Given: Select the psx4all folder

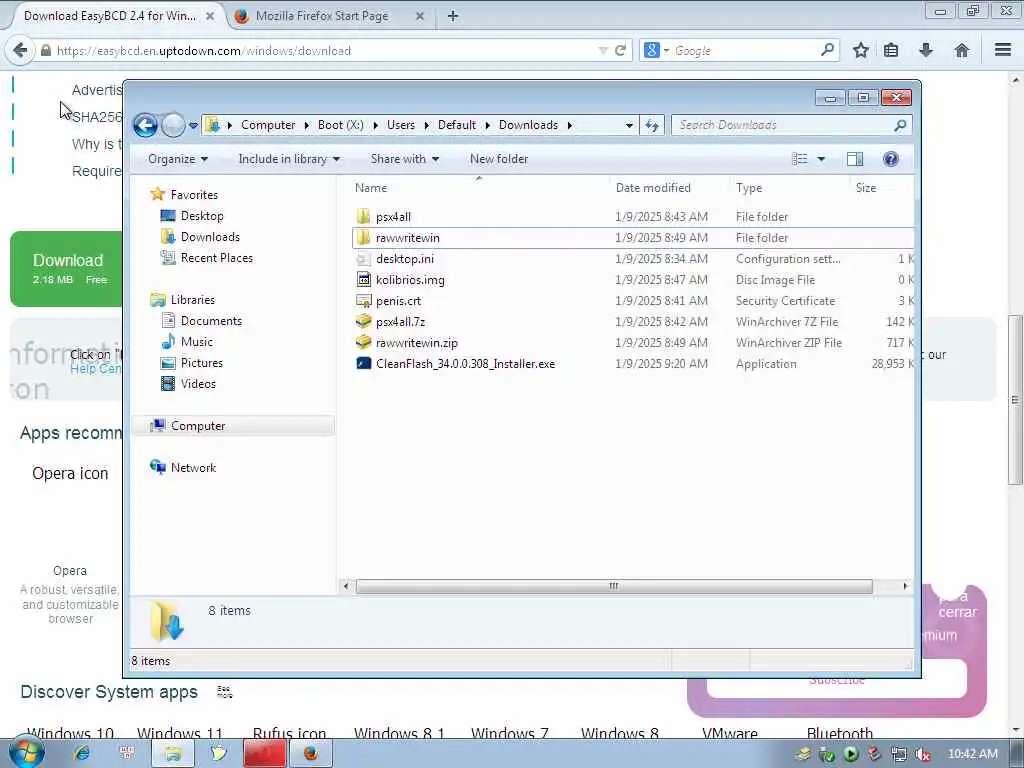Looking at the screenshot, I should point(393,217).
